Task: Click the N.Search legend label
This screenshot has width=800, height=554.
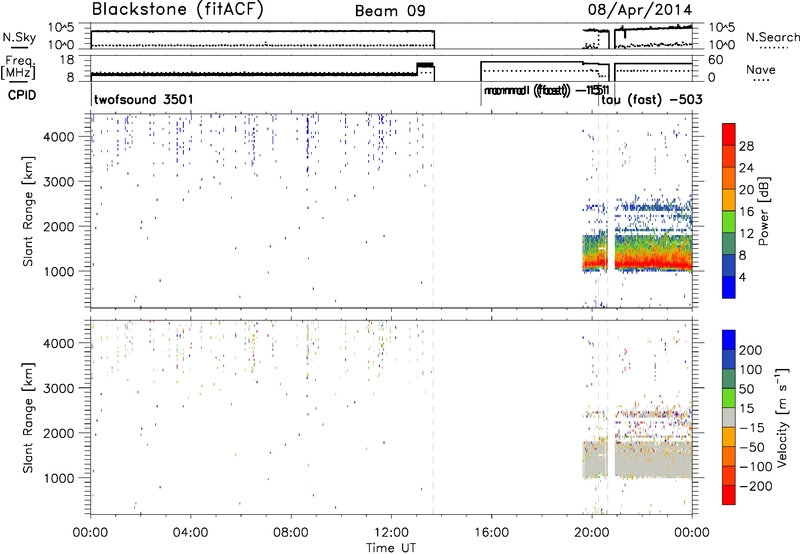Action: [x=773, y=37]
